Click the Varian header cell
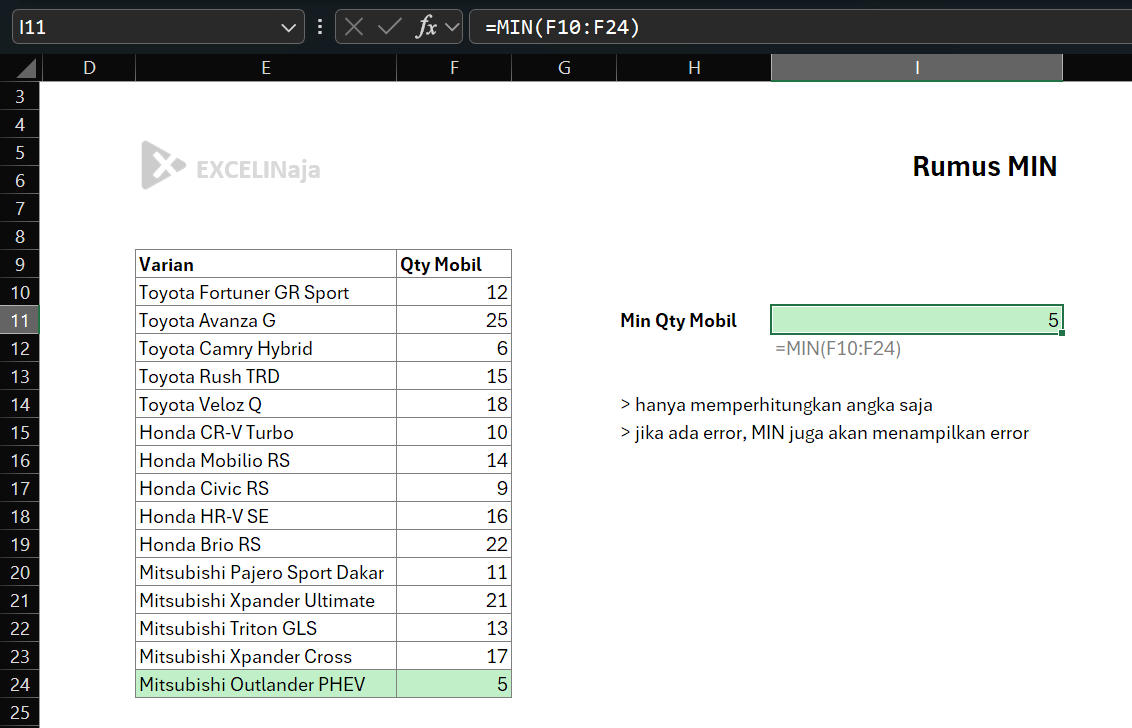Image resolution: width=1132 pixels, height=728 pixels. point(266,264)
